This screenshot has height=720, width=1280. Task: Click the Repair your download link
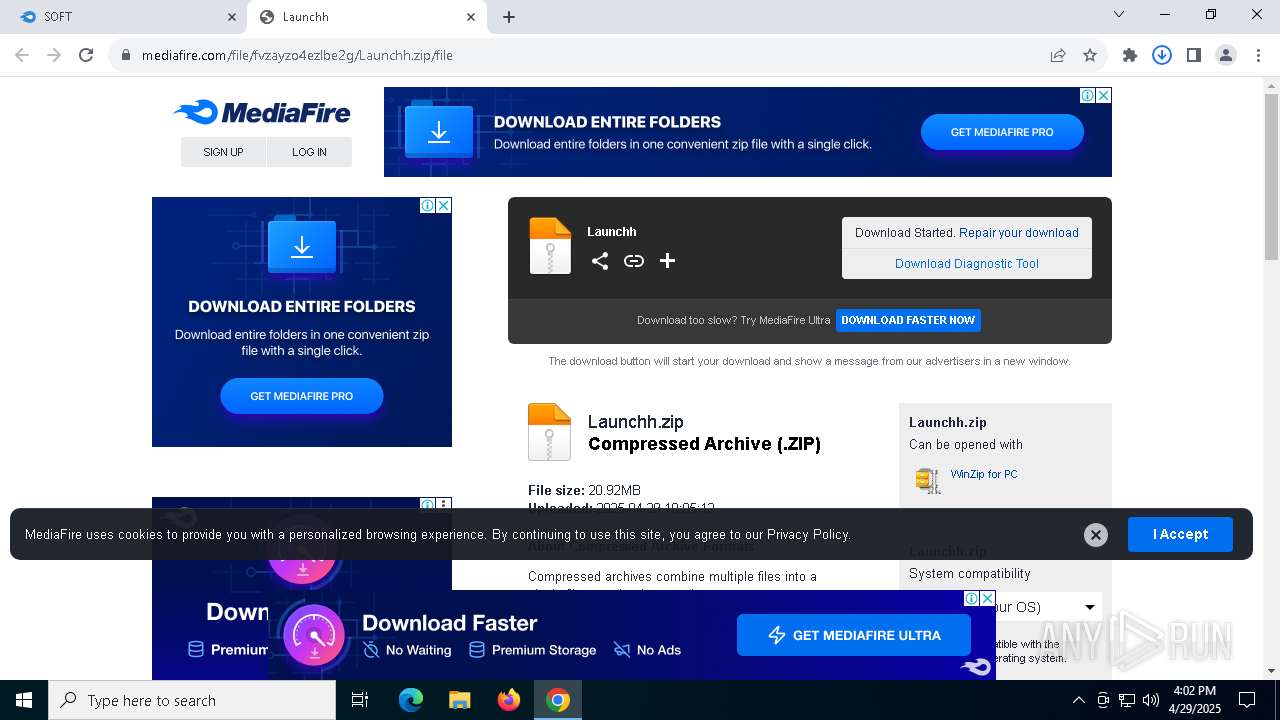tap(1019, 233)
